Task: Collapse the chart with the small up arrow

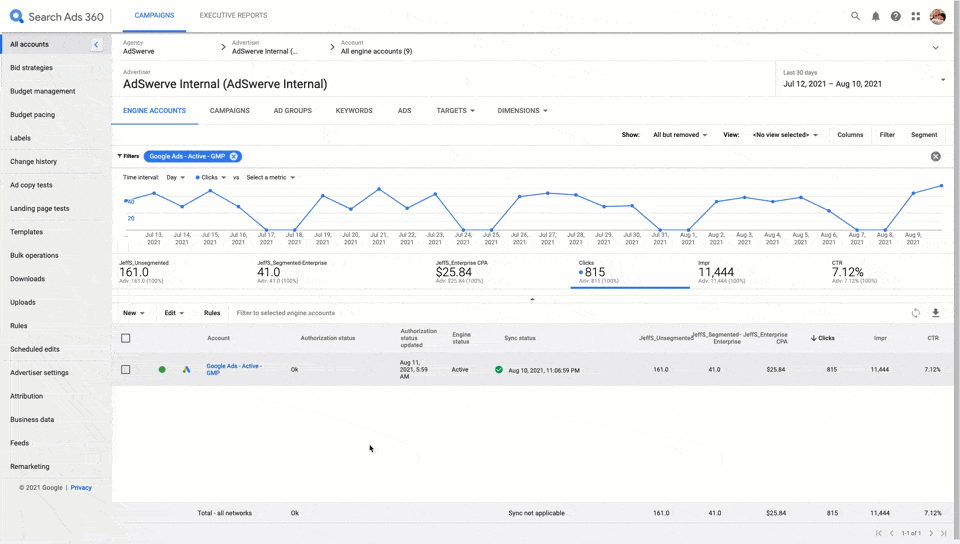Action: 532,299
